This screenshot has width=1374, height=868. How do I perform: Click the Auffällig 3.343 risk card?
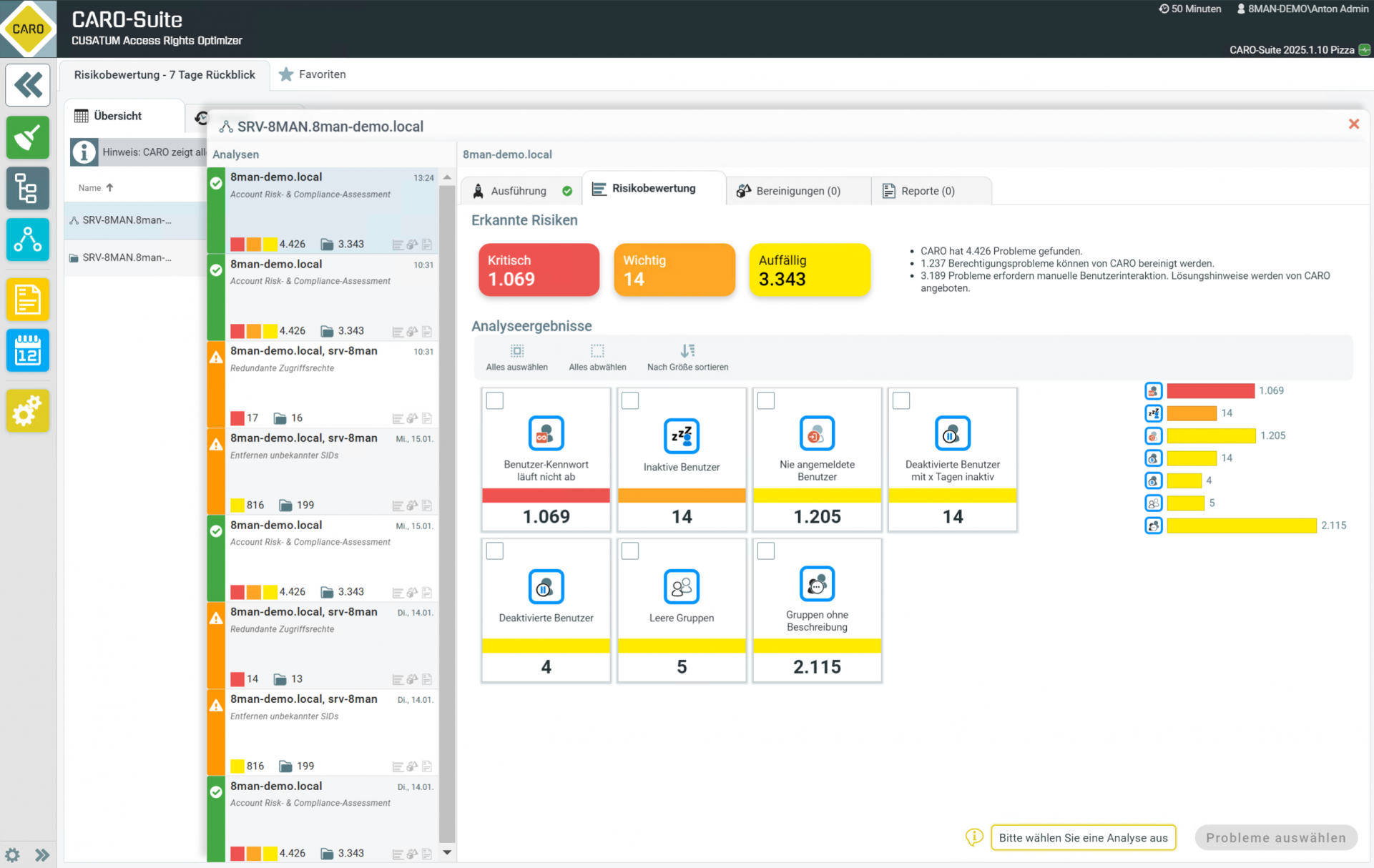[x=810, y=270]
